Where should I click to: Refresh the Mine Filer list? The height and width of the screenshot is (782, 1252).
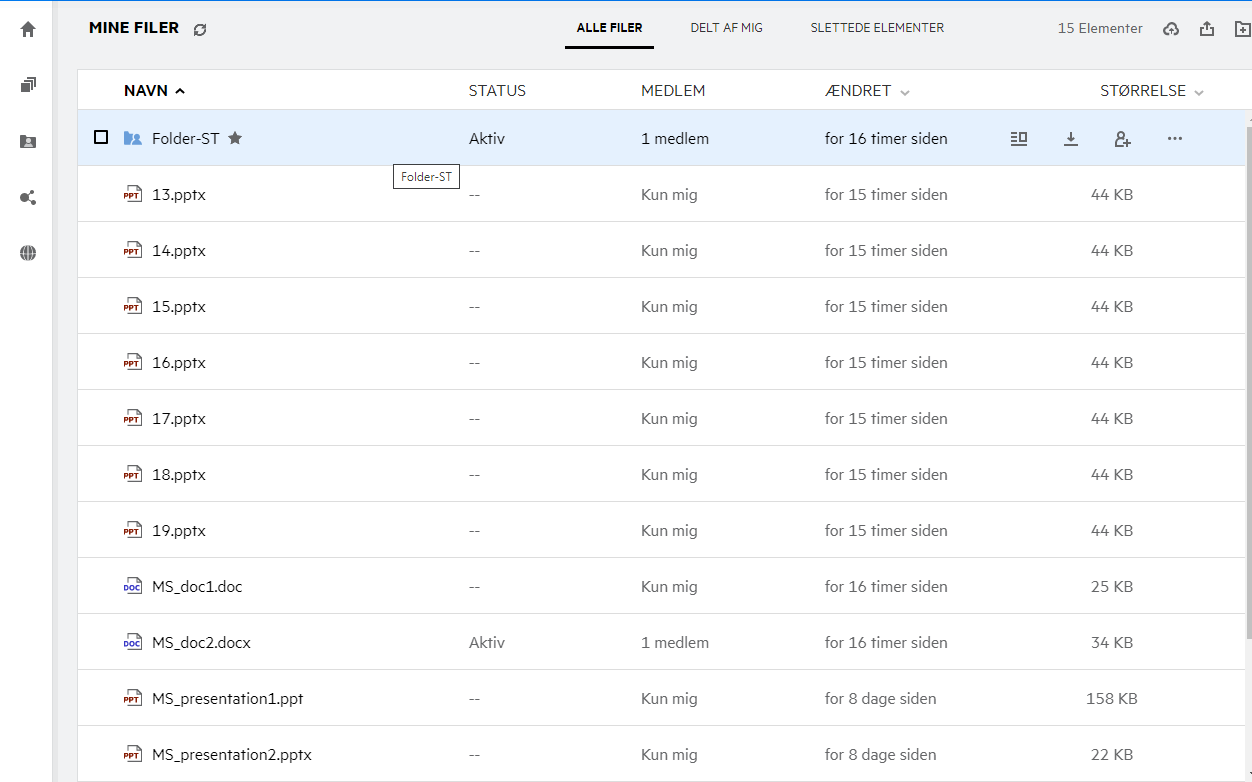(200, 30)
